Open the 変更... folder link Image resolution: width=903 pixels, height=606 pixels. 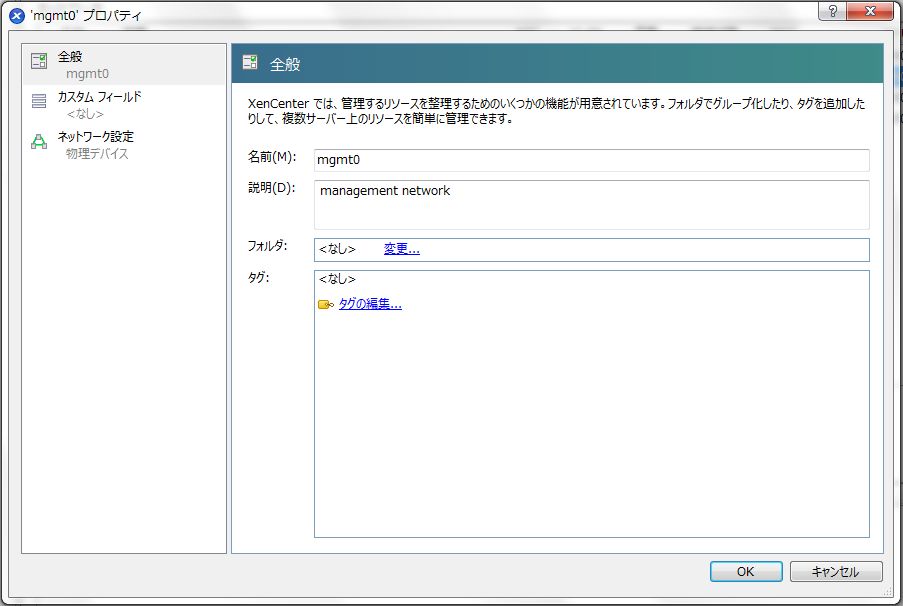(401, 249)
